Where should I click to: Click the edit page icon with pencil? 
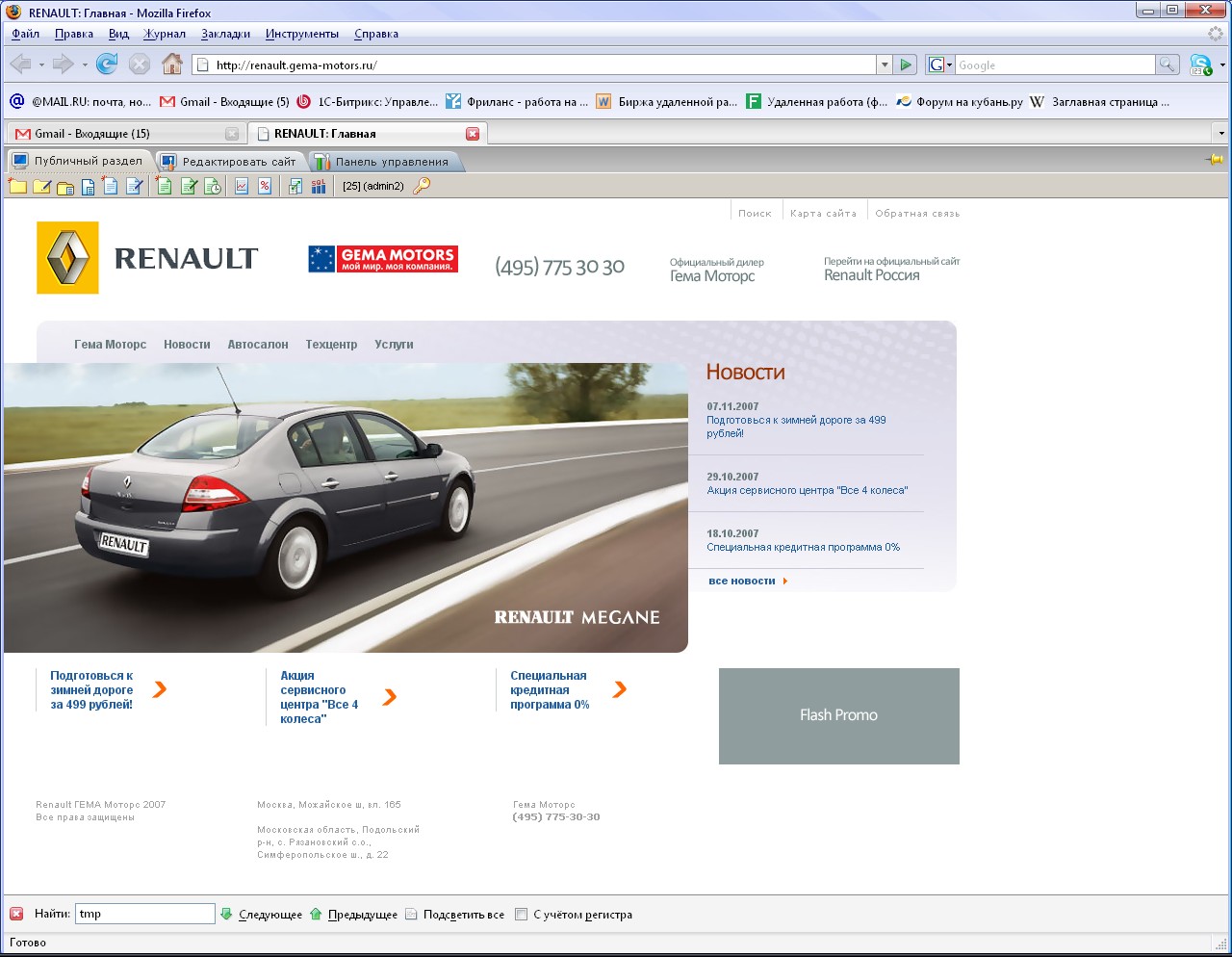(134, 186)
